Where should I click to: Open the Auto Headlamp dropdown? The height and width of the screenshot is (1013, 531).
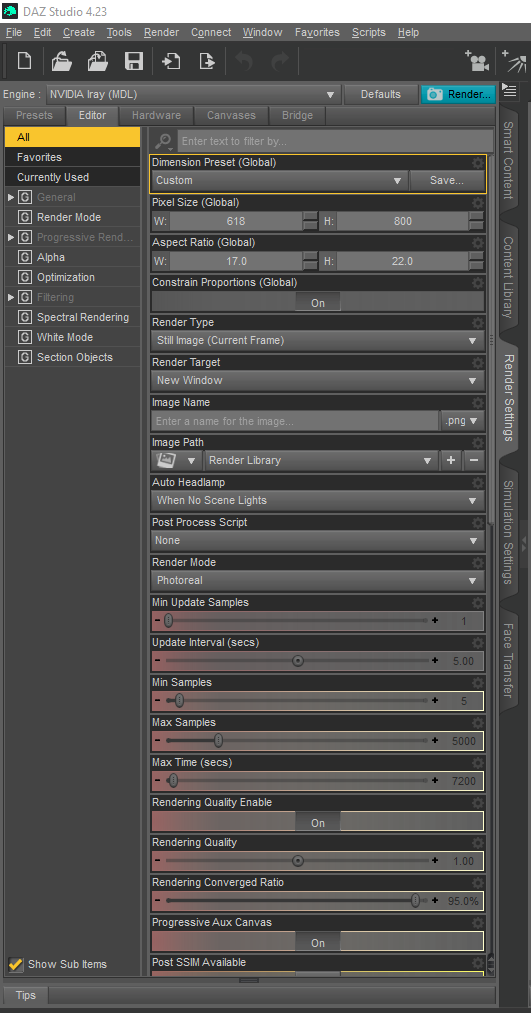point(317,501)
